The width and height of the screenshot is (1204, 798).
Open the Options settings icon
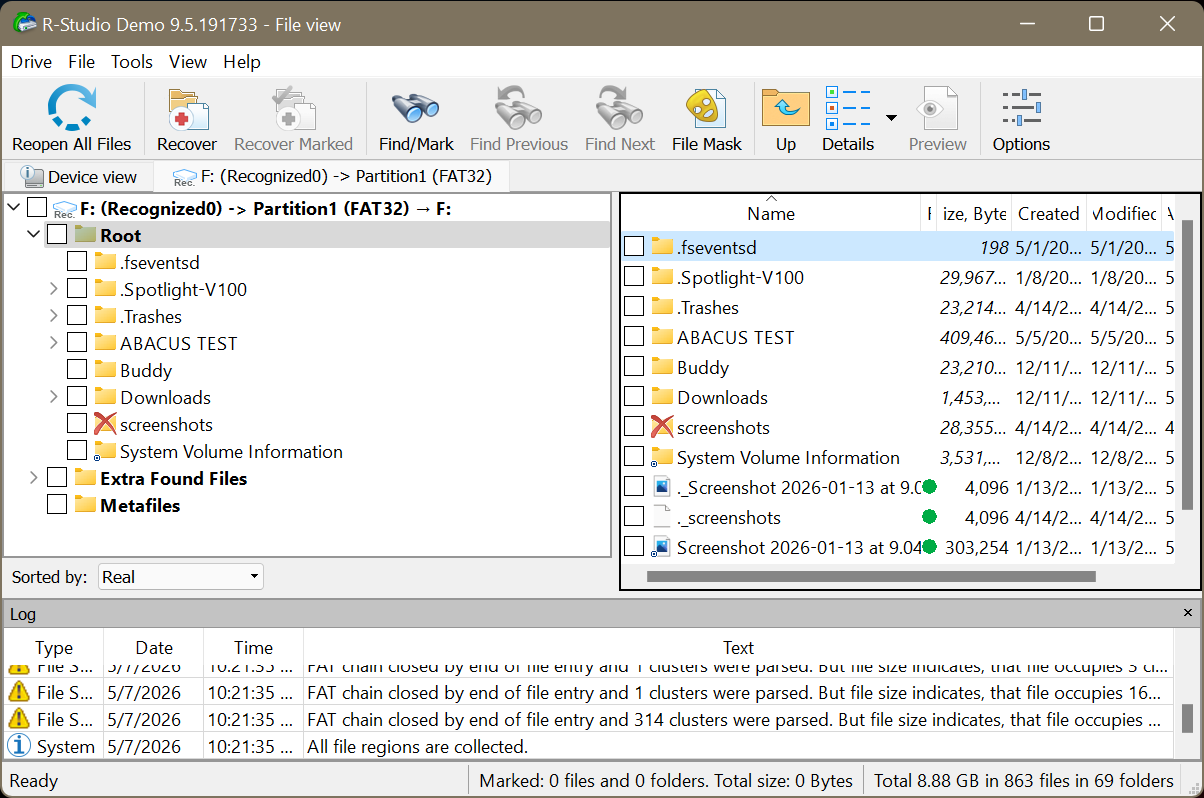click(1021, 108)
